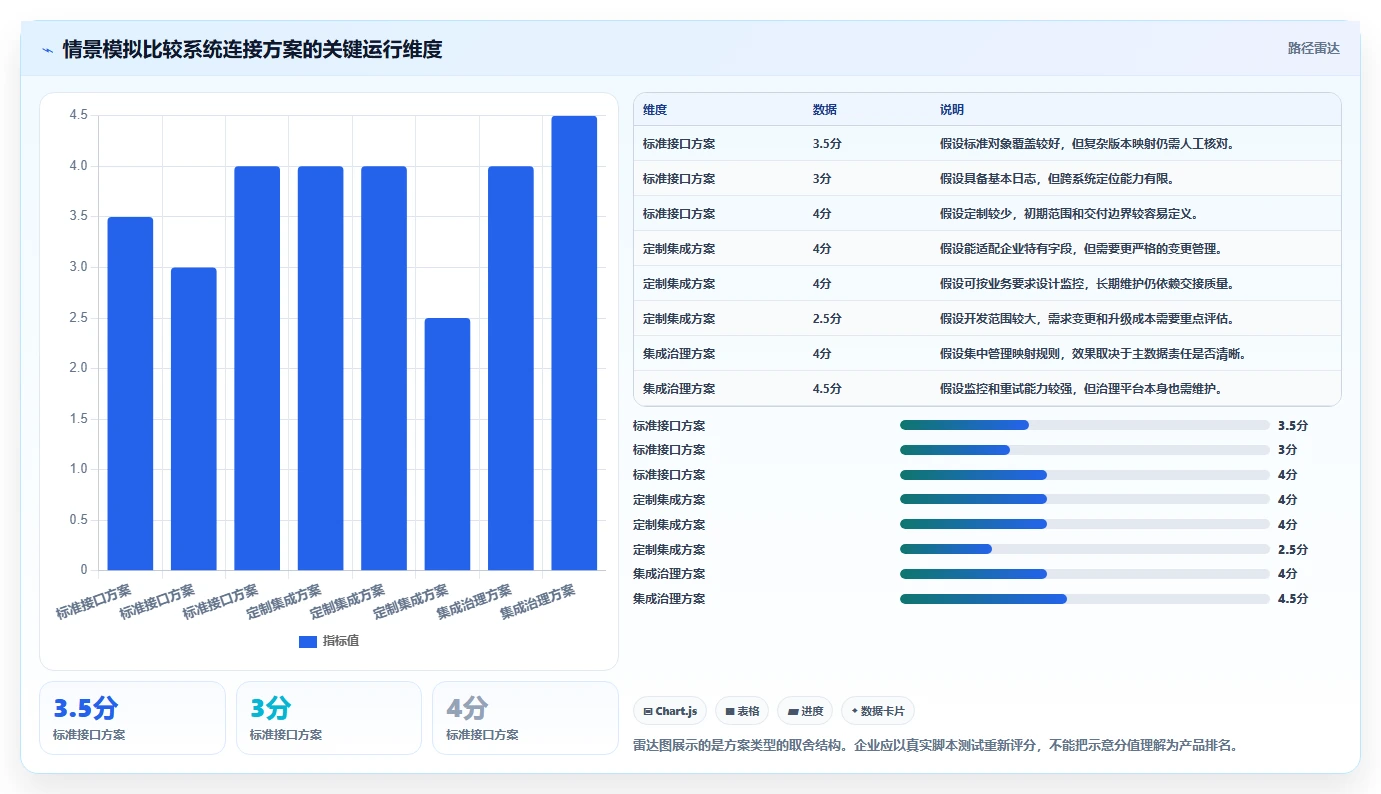Image resolution: width=1381 pixels, height=794 pixels.
Task: Open the 3分 标准接口方案 data card
Action: tap(329, 718)
